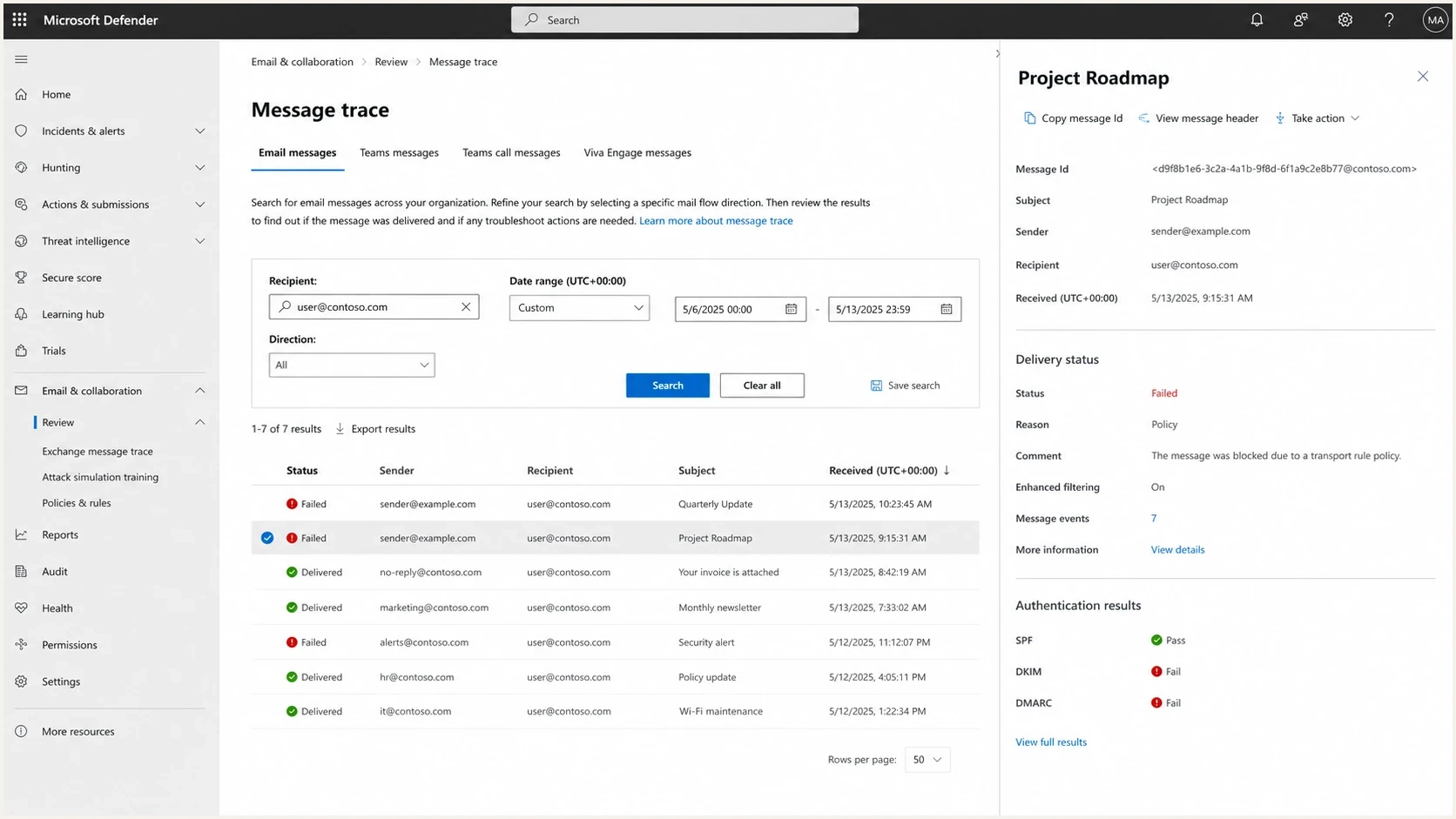Viewport: 1456px width, 819px height.
Task: Open Learn more about message trace link
Action: (716, 221)
